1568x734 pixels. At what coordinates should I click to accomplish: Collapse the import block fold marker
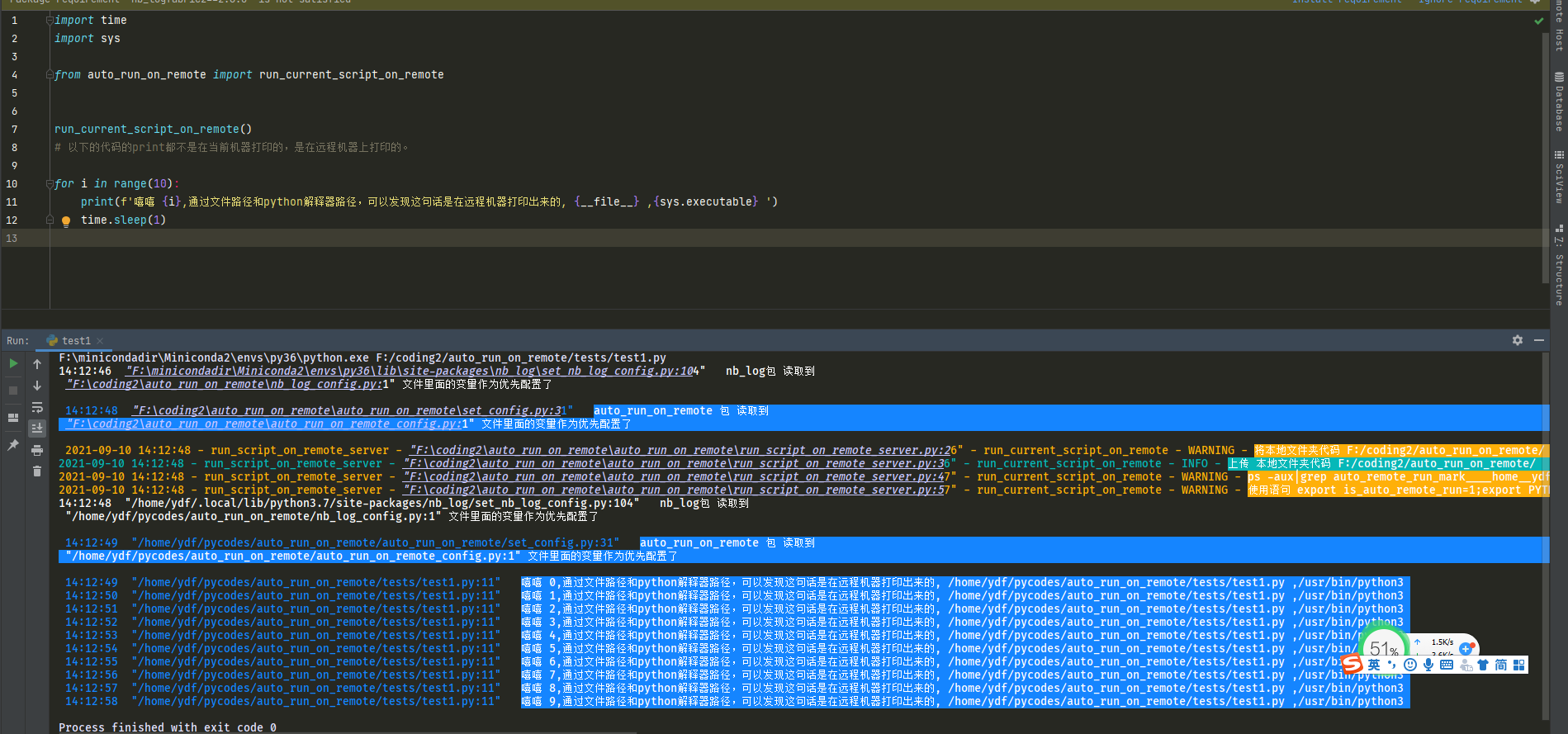pos(50,21)
